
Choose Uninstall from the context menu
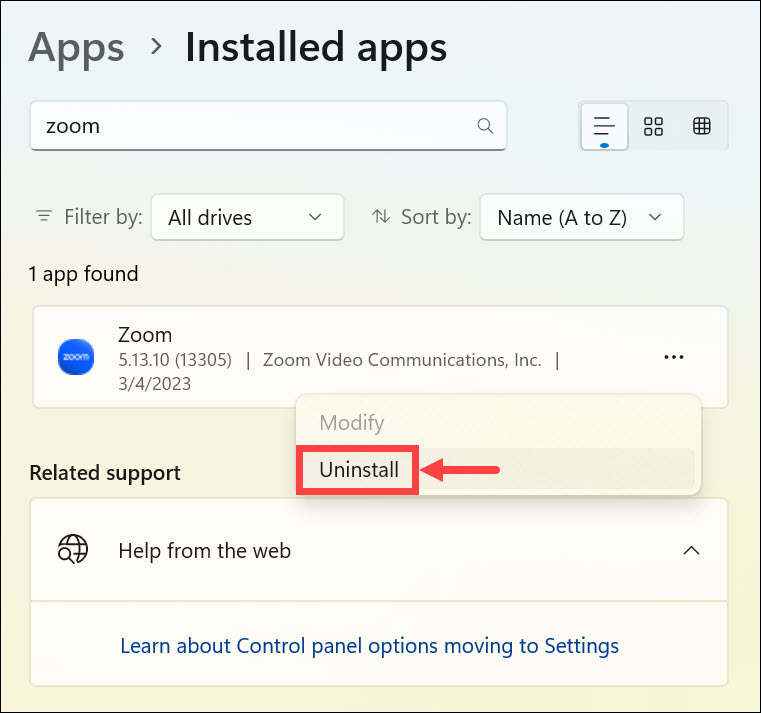pos(358,469)
